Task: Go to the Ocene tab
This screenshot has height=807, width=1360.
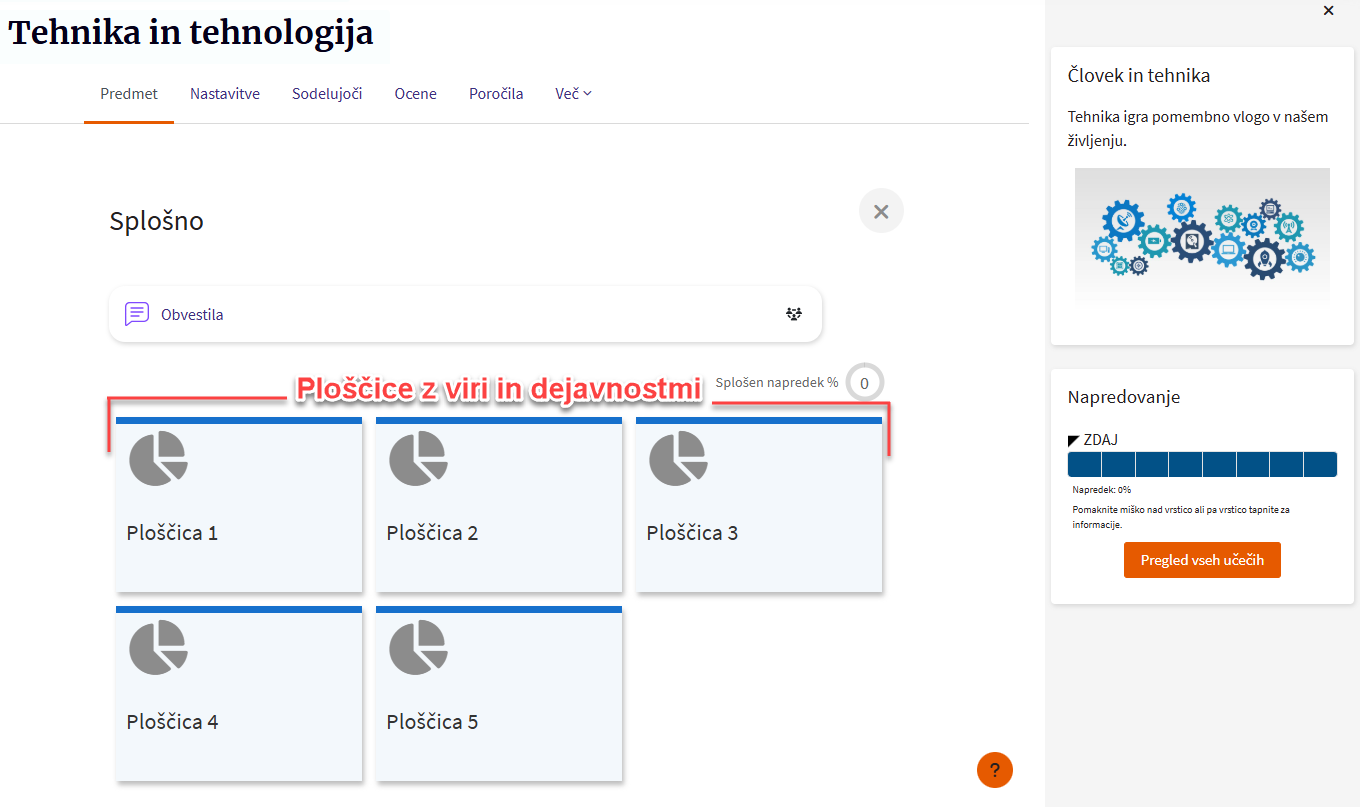Action: click(x=415, y=94)
